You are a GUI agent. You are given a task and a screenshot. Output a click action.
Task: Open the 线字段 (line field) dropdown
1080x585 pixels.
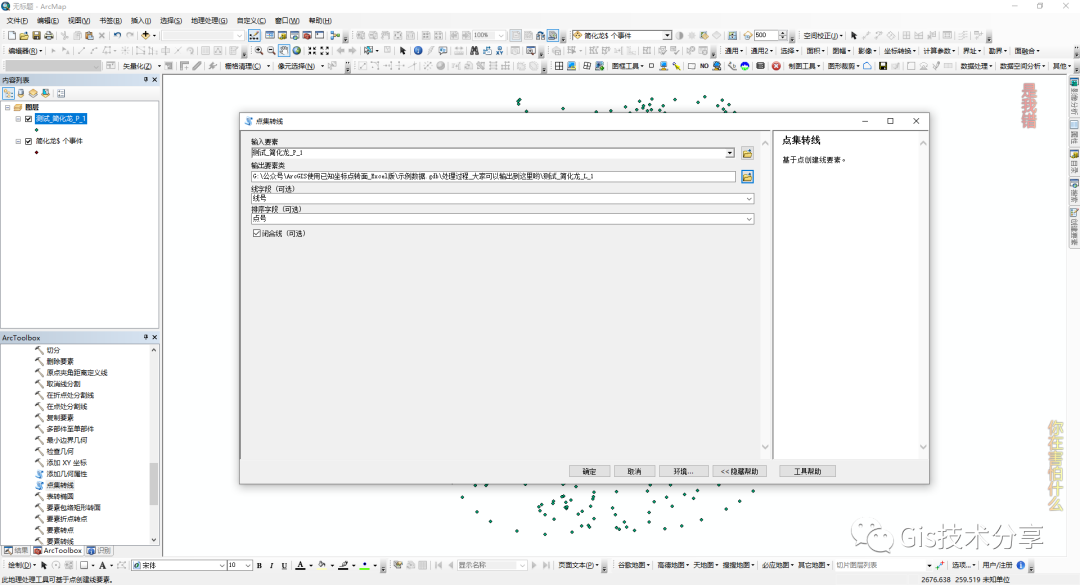749,198
